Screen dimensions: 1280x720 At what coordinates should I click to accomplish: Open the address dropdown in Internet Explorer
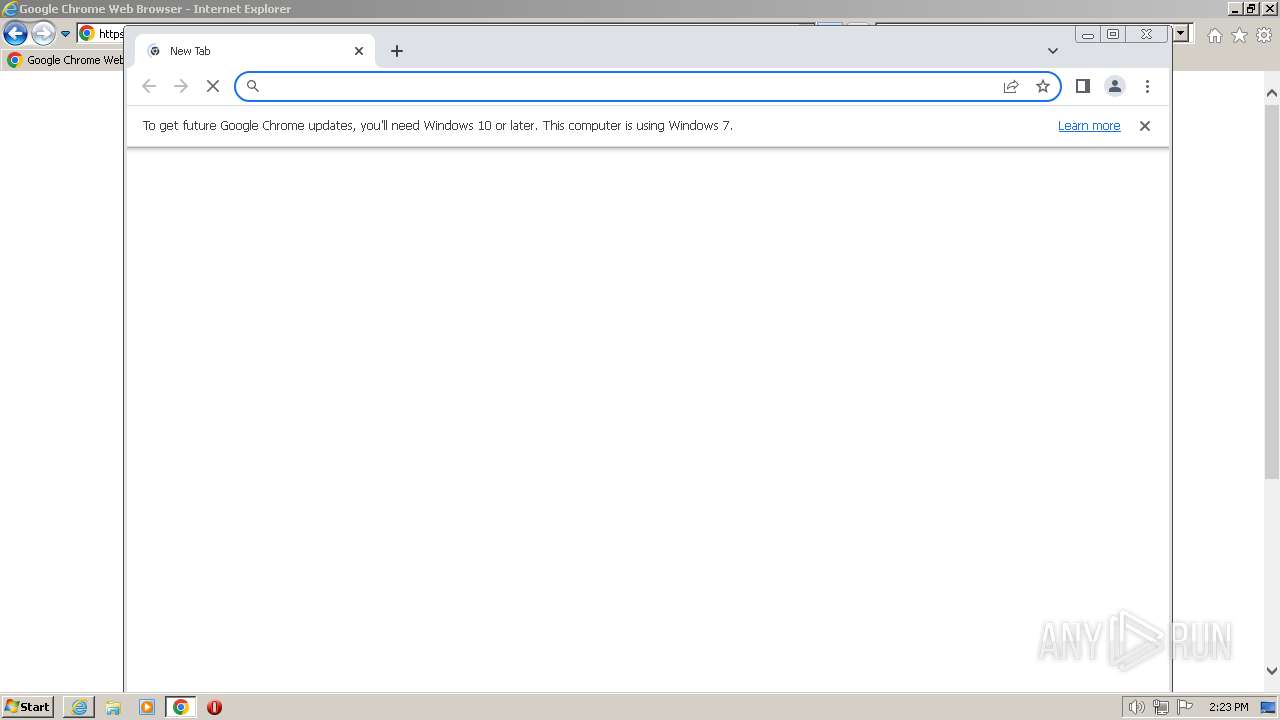point(1181,34)
